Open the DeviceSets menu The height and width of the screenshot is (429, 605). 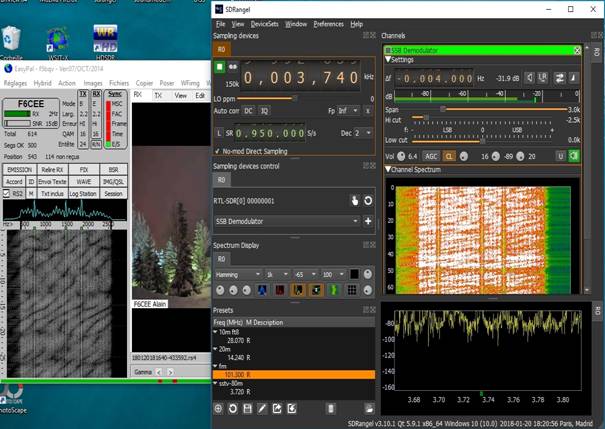point(264,24)
